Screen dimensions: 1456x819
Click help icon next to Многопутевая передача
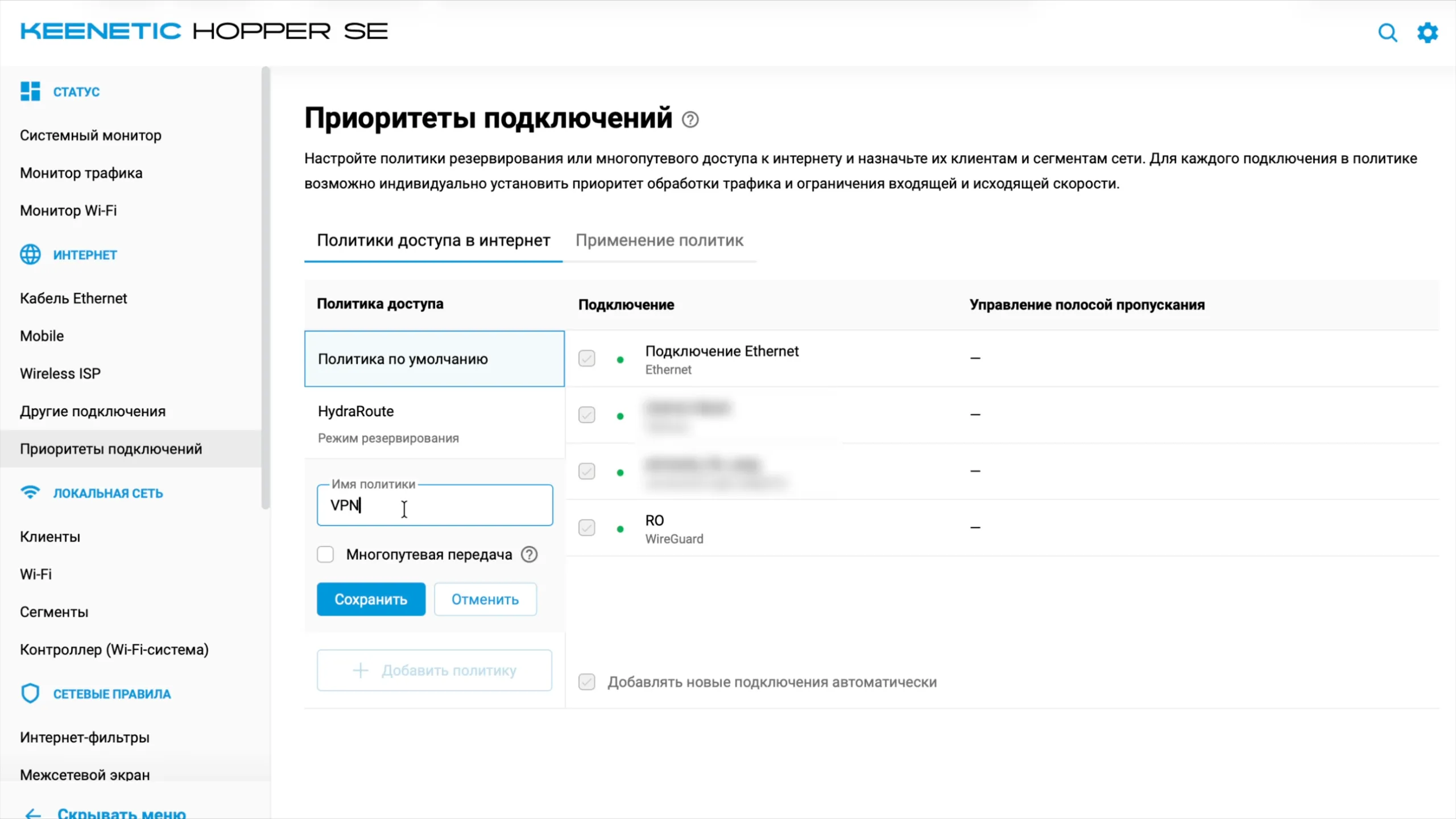click(529, 555)
